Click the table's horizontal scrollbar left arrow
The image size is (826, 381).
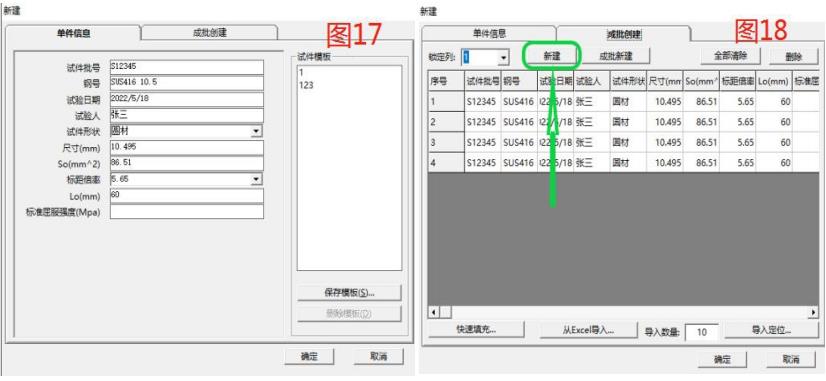(x=433, y=312)
